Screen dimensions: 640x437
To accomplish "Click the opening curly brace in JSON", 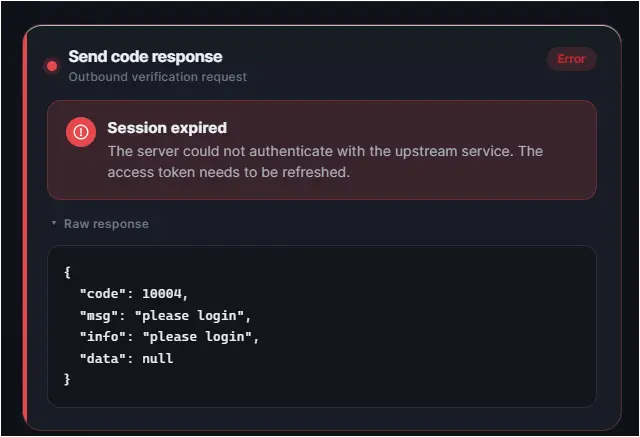I will [x=67, y=272].
